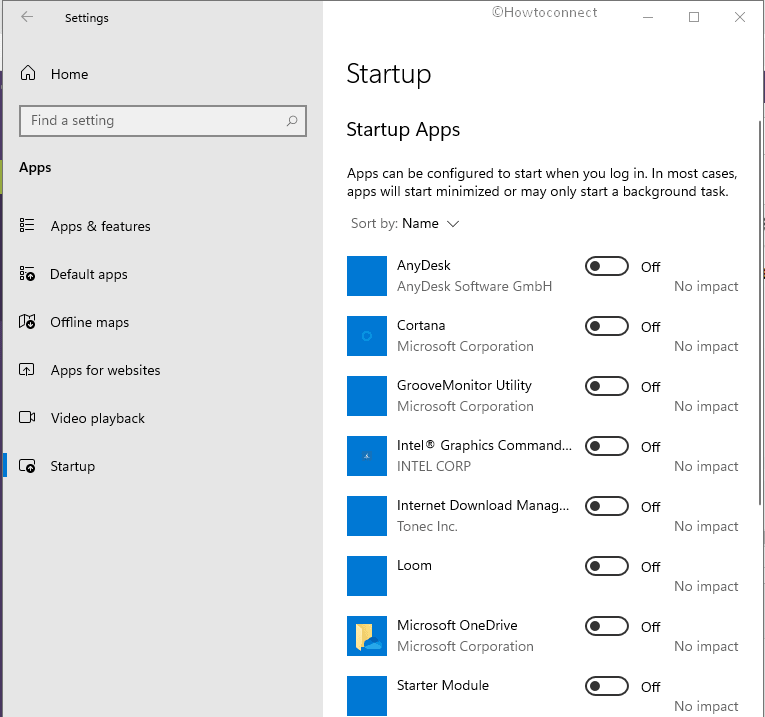The image size is (765, 717).
Task: Click the INTEL CORP publisher text
Action: click(434, 466)
